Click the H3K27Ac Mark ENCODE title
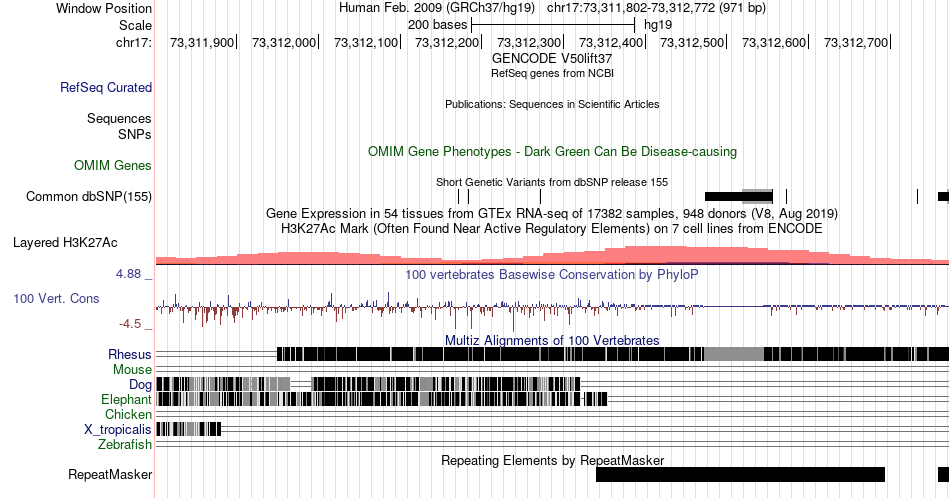Viewport: 950px width, 498px height. (552, 228)
